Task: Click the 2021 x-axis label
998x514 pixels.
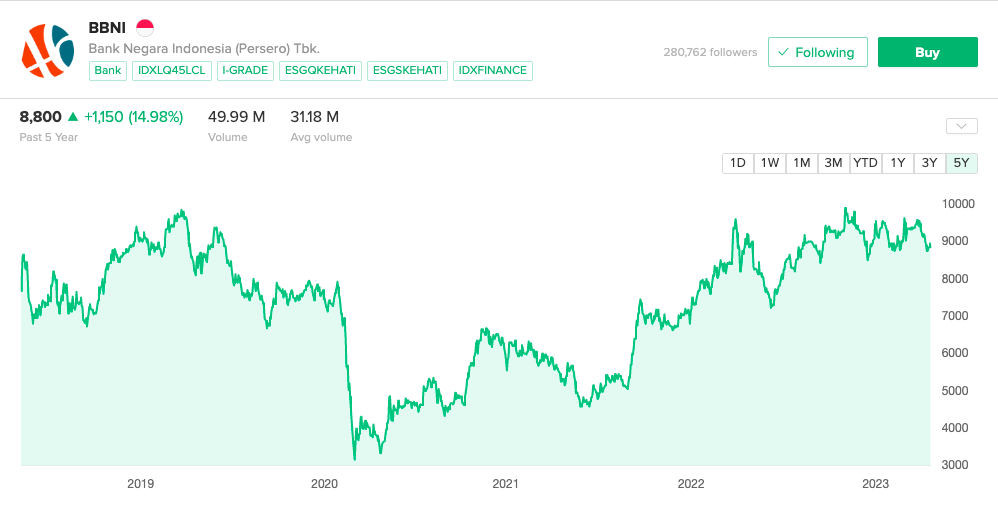Action: 506,484
